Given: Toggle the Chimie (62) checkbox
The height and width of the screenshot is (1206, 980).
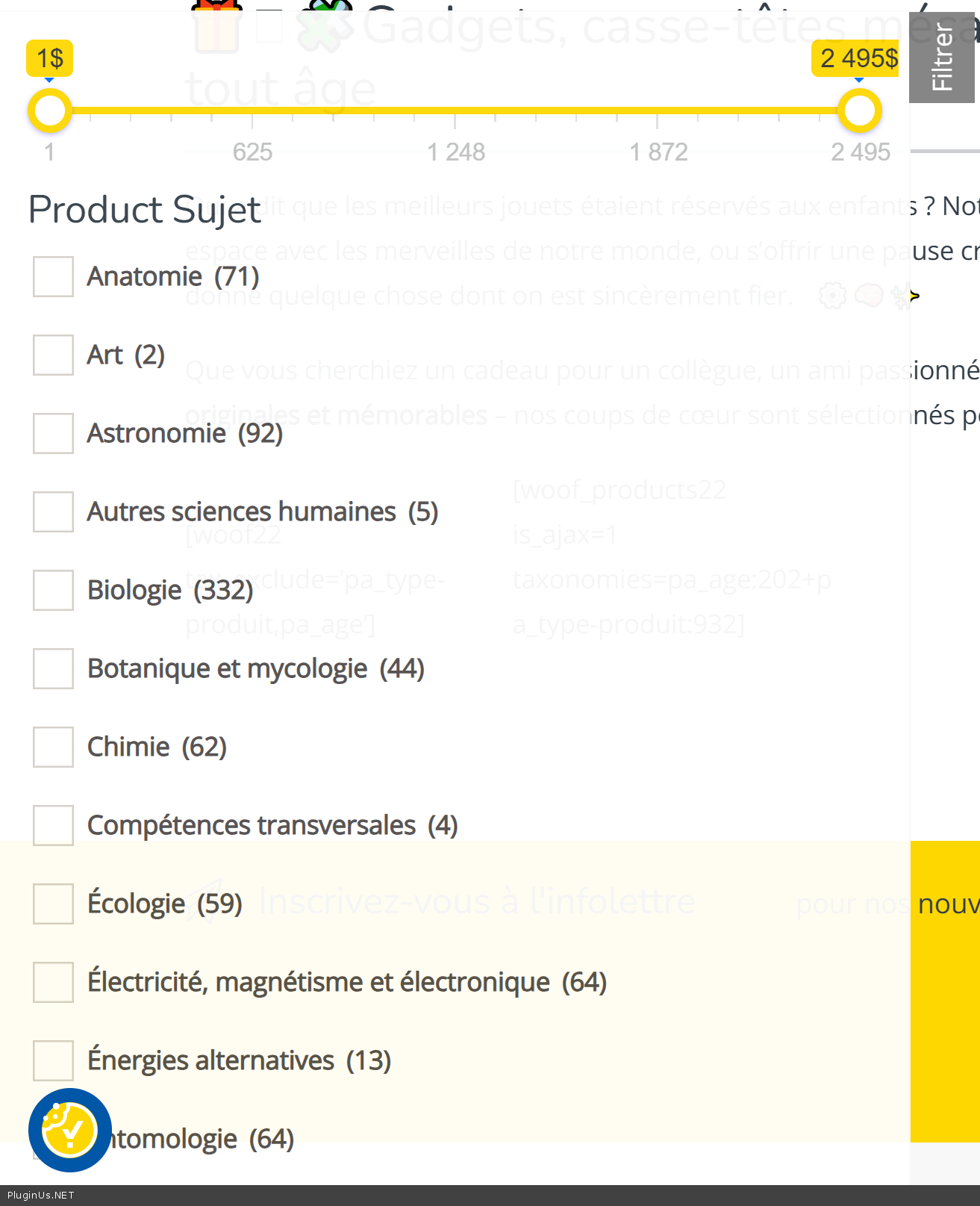Looking at the screenshot, I should [53, 747].
